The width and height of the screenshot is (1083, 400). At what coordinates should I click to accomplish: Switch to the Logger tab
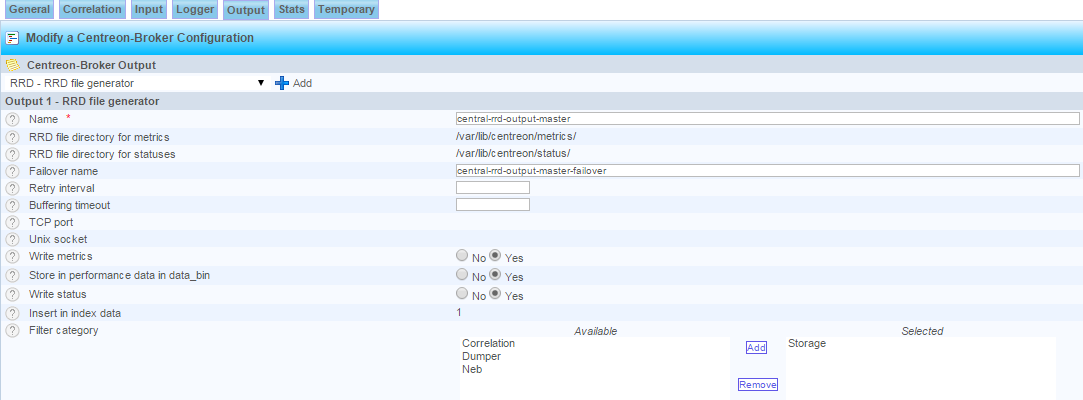(x=194, y=10)
